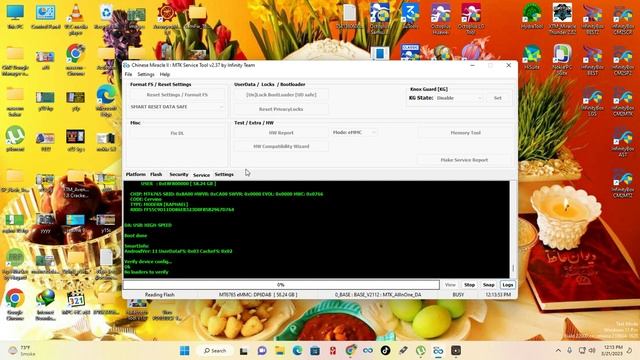The width and height of the screenshot is (640, 360).
Task: Click the Memory Tool button
Action: [465, 133]
